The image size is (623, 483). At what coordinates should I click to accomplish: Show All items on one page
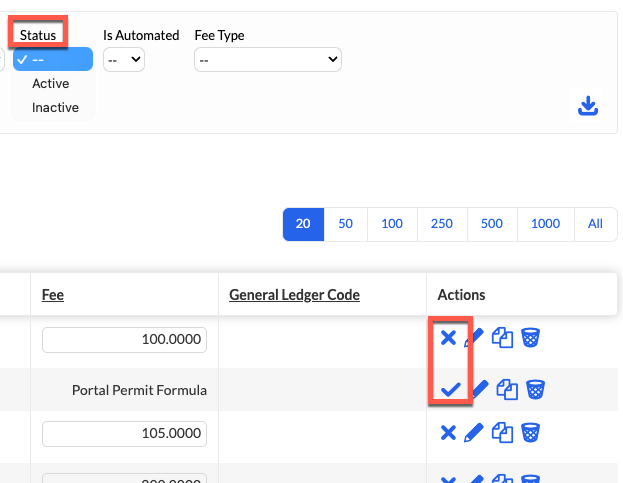pyautogui.click(x=595, y=224)
